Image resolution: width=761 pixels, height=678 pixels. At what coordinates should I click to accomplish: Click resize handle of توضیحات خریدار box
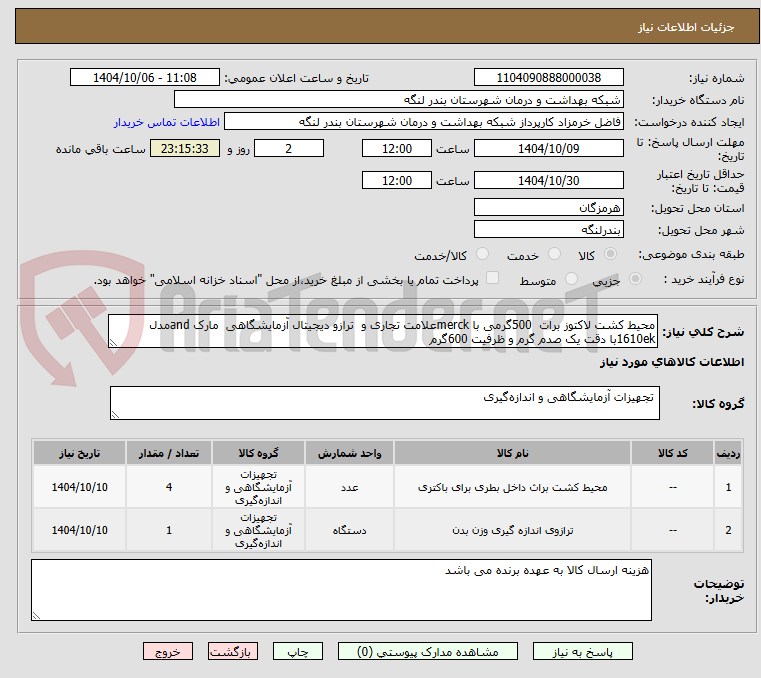coord(36,615)
